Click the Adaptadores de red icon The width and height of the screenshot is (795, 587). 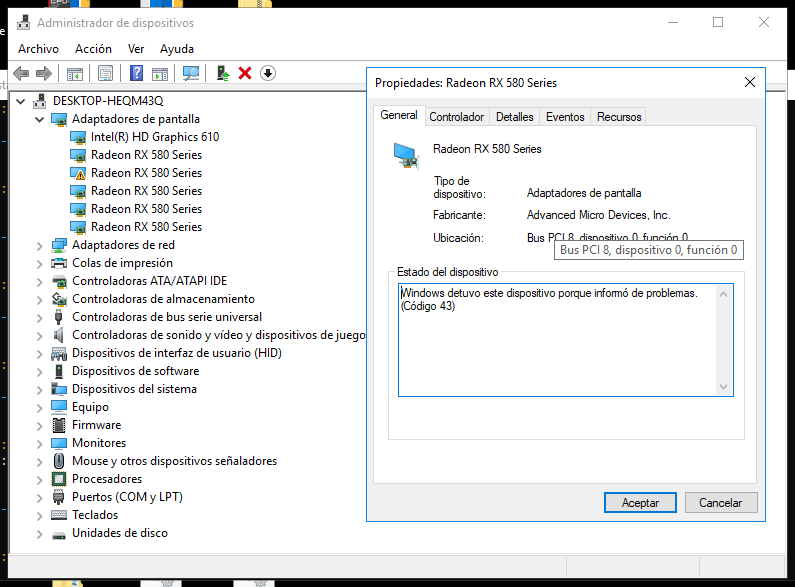pyautogui.click(x=59, y=245)
